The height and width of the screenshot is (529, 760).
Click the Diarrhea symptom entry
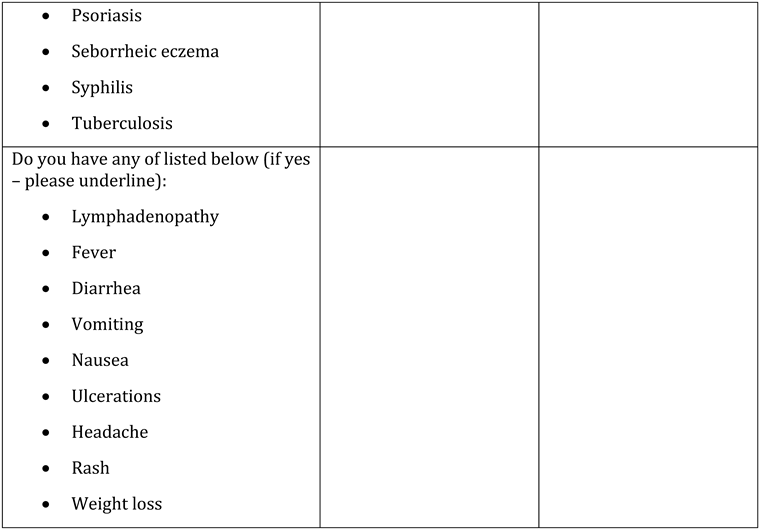[x=105, y=289]
